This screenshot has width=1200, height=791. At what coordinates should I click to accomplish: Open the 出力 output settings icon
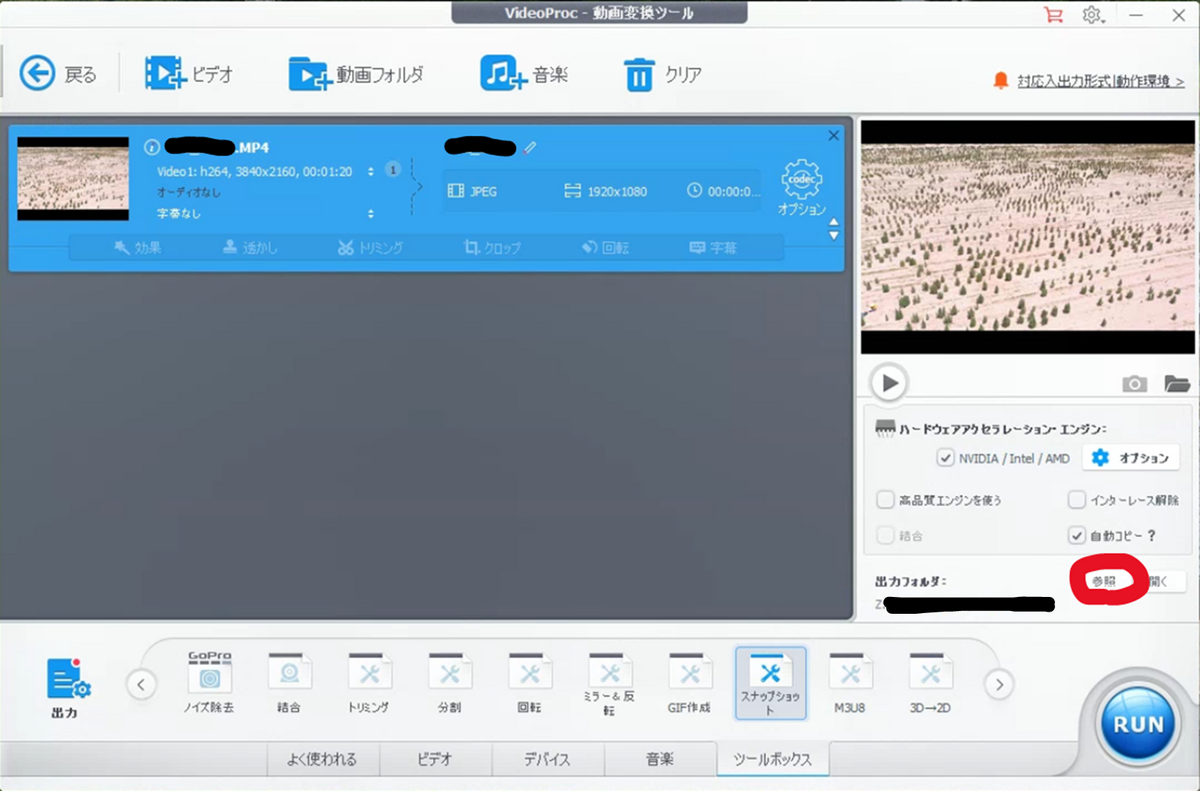[69, 688]
